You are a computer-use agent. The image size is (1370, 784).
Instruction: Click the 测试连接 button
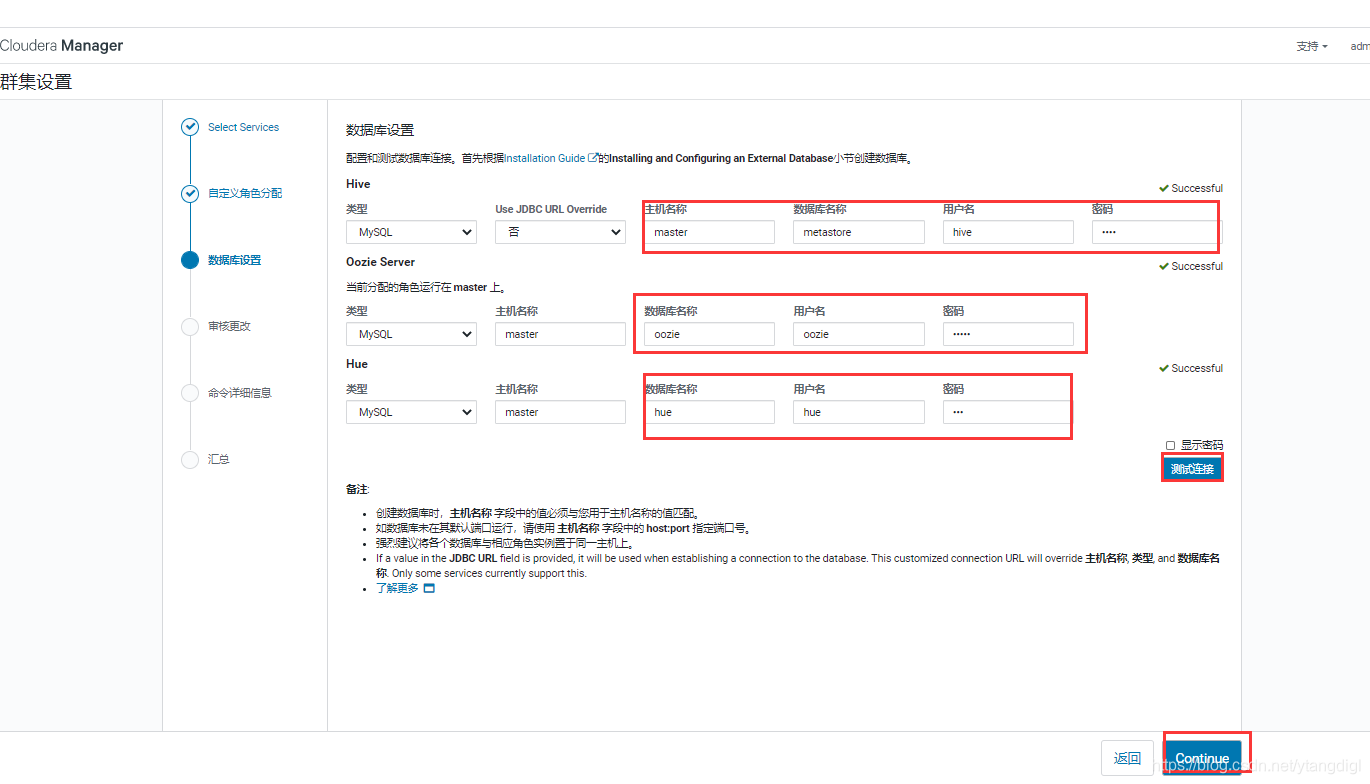1192,468
